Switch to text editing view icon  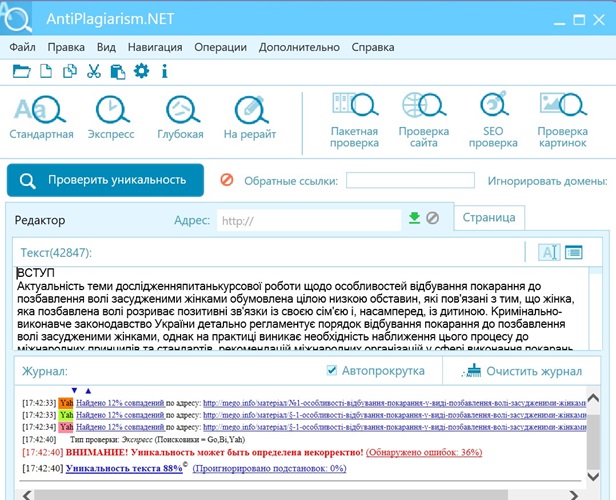(x=549, y=252)
